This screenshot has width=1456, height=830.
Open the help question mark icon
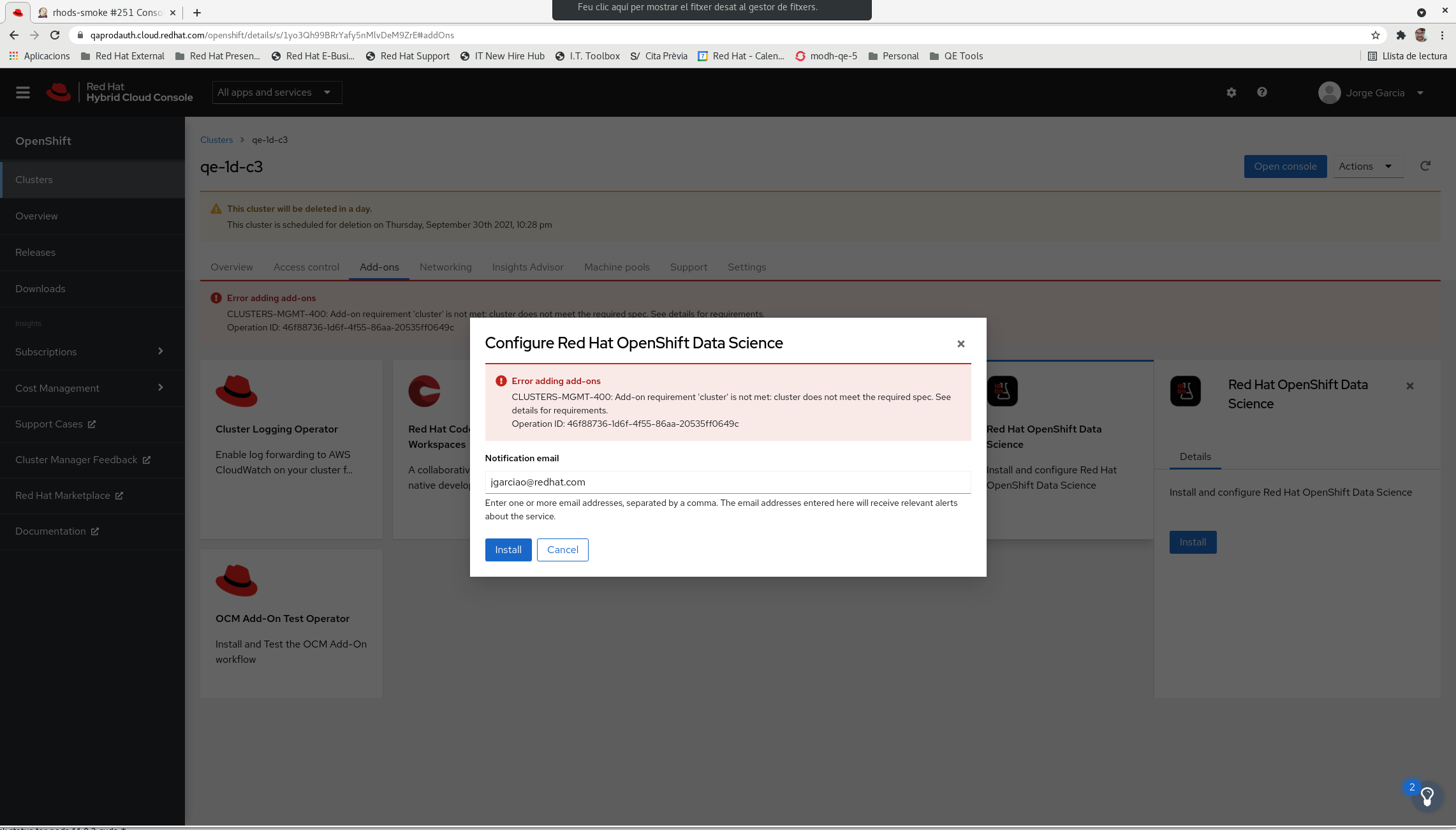point(1261,93)
